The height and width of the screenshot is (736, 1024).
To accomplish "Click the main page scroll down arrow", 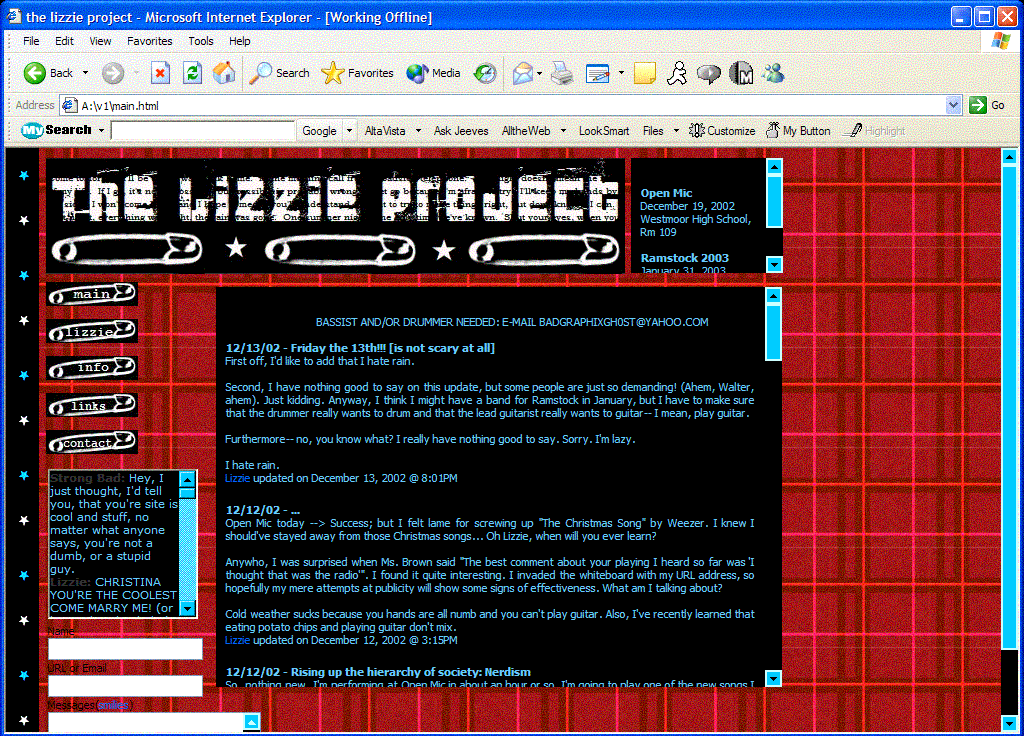I will [x=1009, y=723].
